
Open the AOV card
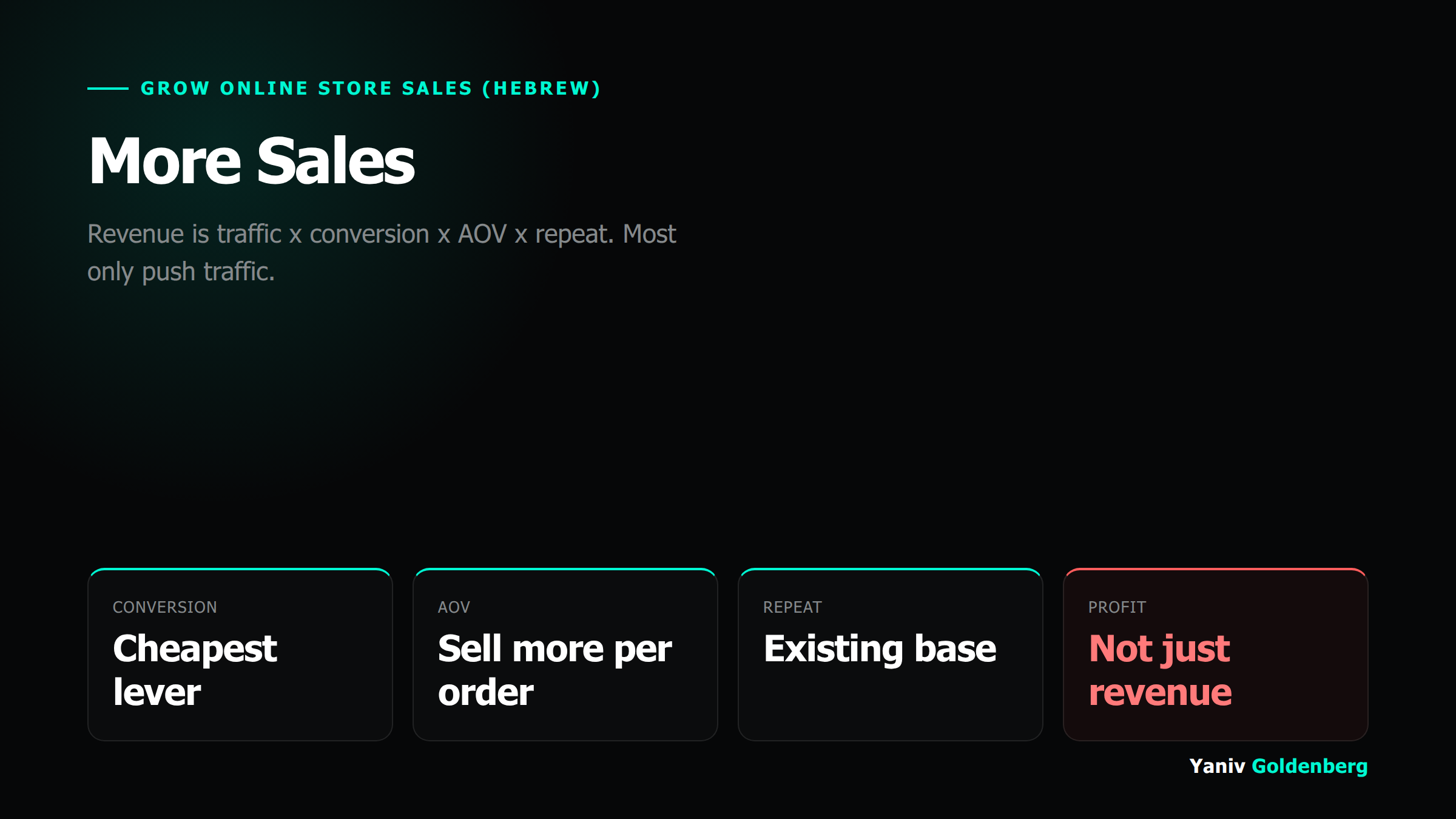[565, 655]
